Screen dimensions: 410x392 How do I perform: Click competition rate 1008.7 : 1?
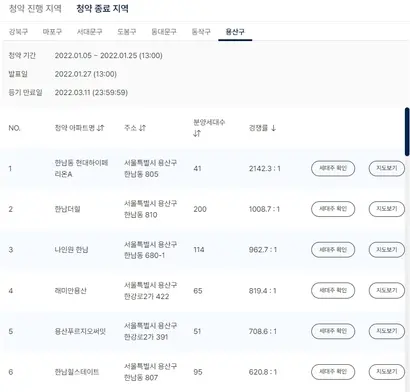tap(264, 209)
